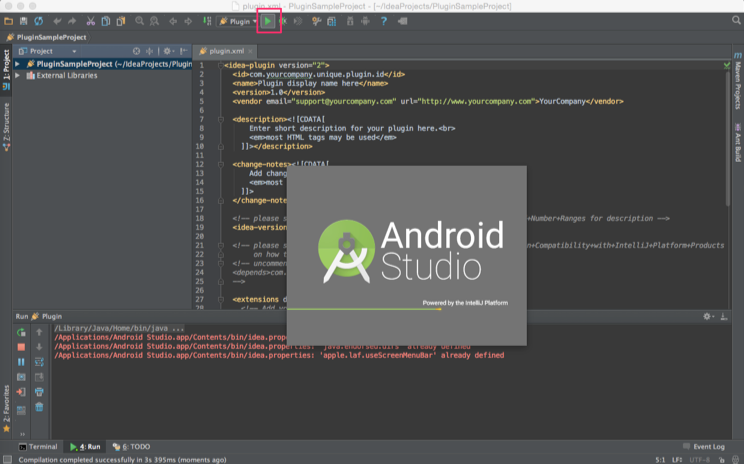Click the green Run button in the toolbar
The image size is (744, 464).
[268, 21]
